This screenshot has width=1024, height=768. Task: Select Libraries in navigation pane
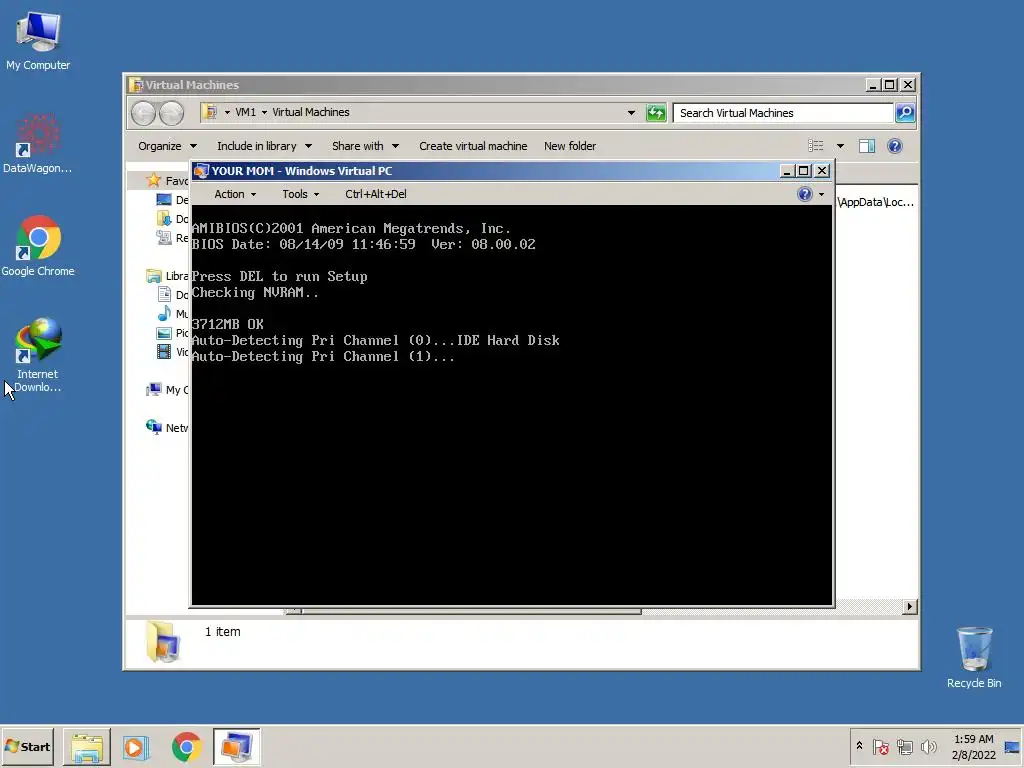coord(167,276)
